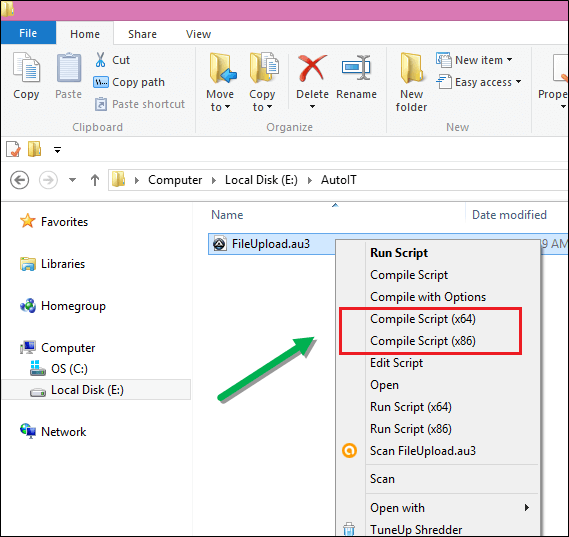This screenshot has width=569, height=537.
Task: Create a New folder from the ribbon
Action: (411, 82)
